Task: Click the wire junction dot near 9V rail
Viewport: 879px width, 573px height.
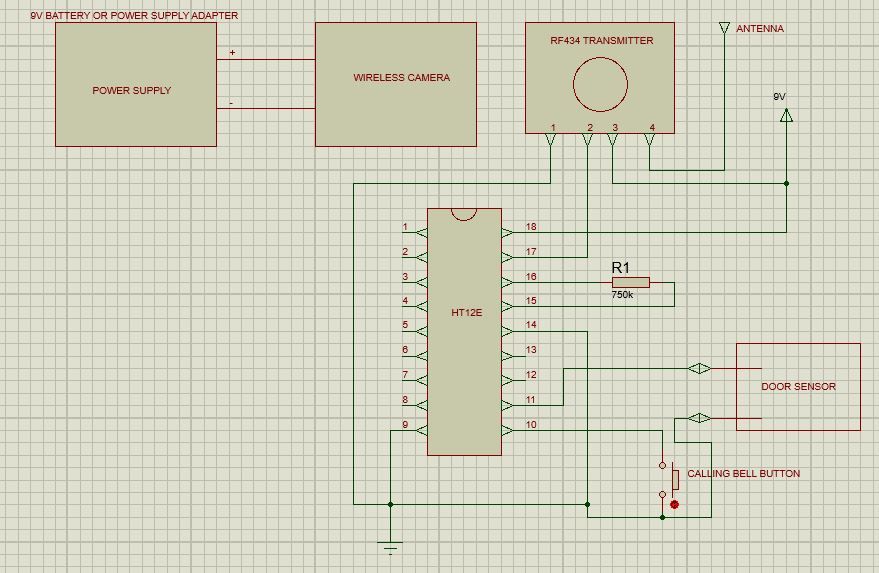Action: click(x=787, y=183)
